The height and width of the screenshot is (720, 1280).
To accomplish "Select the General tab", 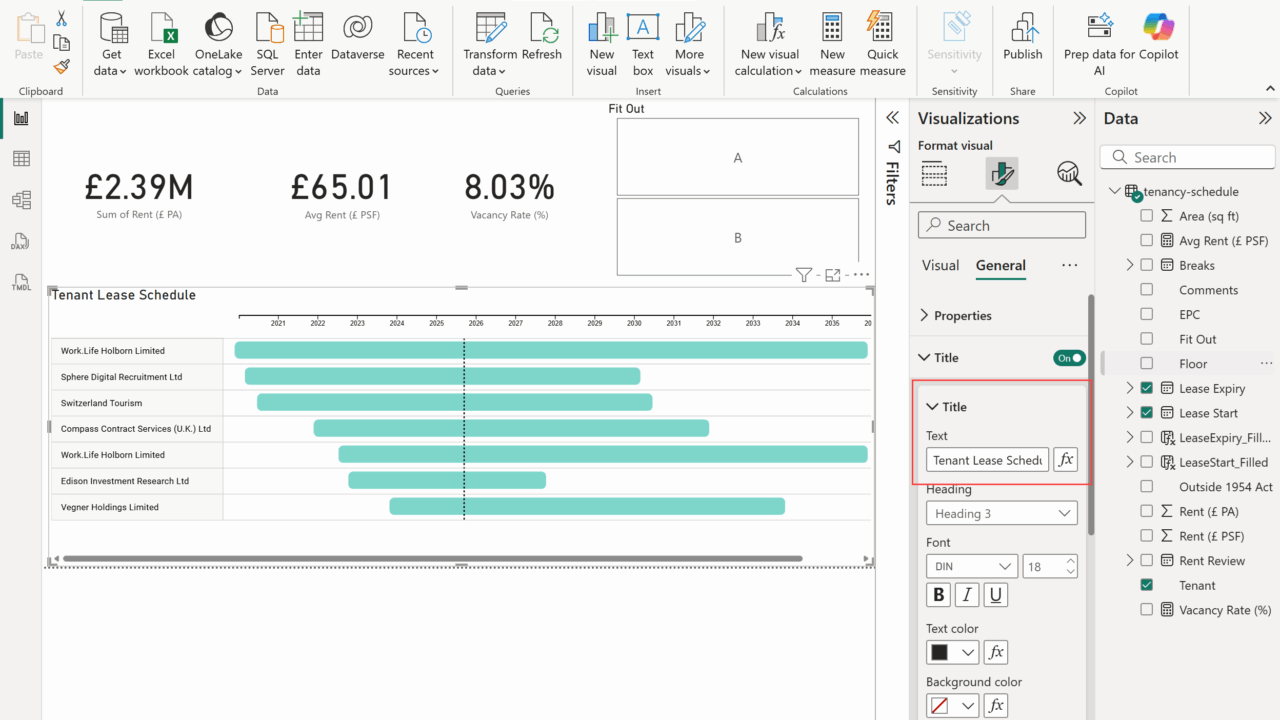I will (x=1000, y=265).
